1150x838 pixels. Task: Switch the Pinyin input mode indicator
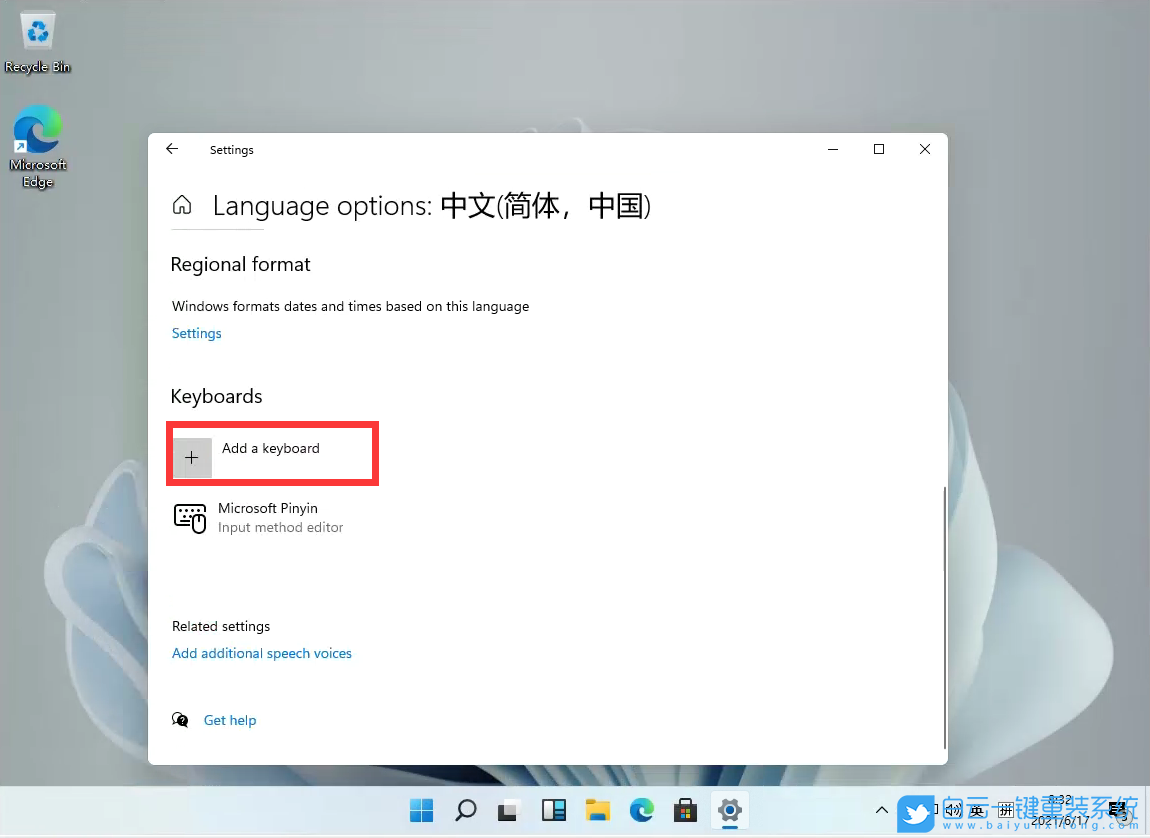[1005, 810]
